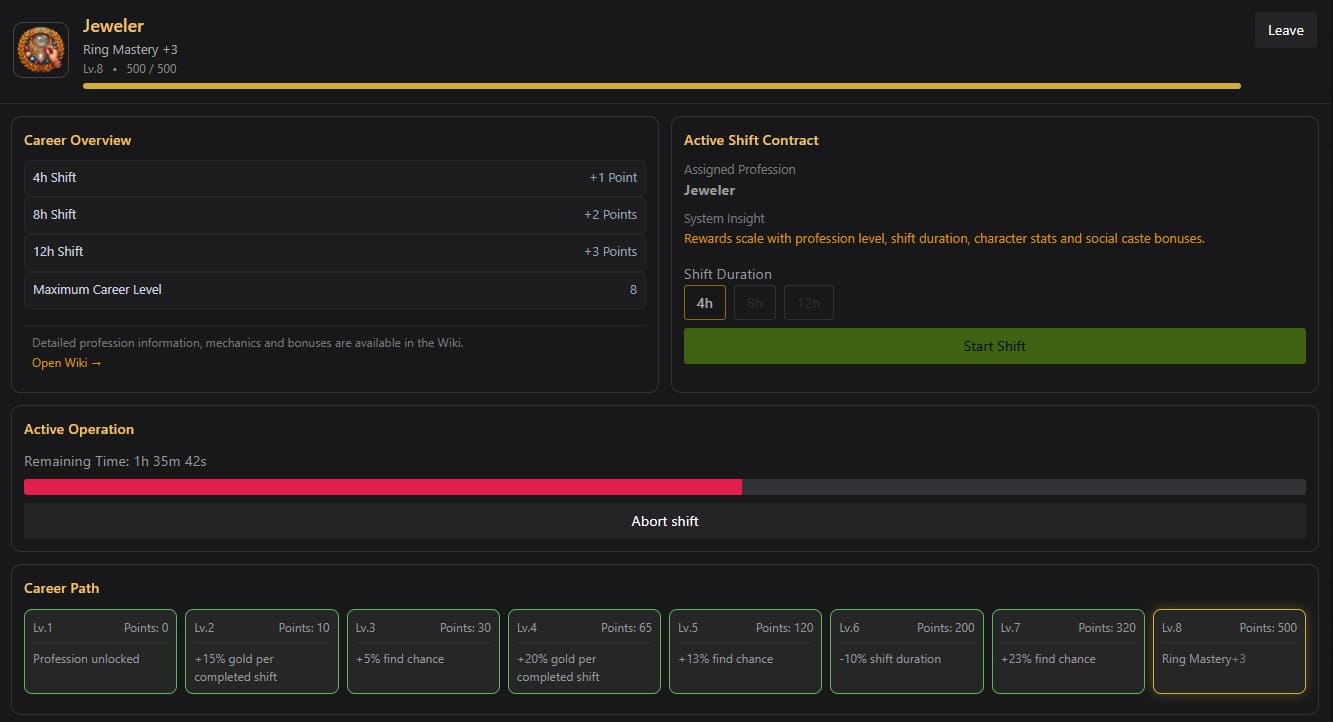Select the 8h Shift +2 Points row

335,215
